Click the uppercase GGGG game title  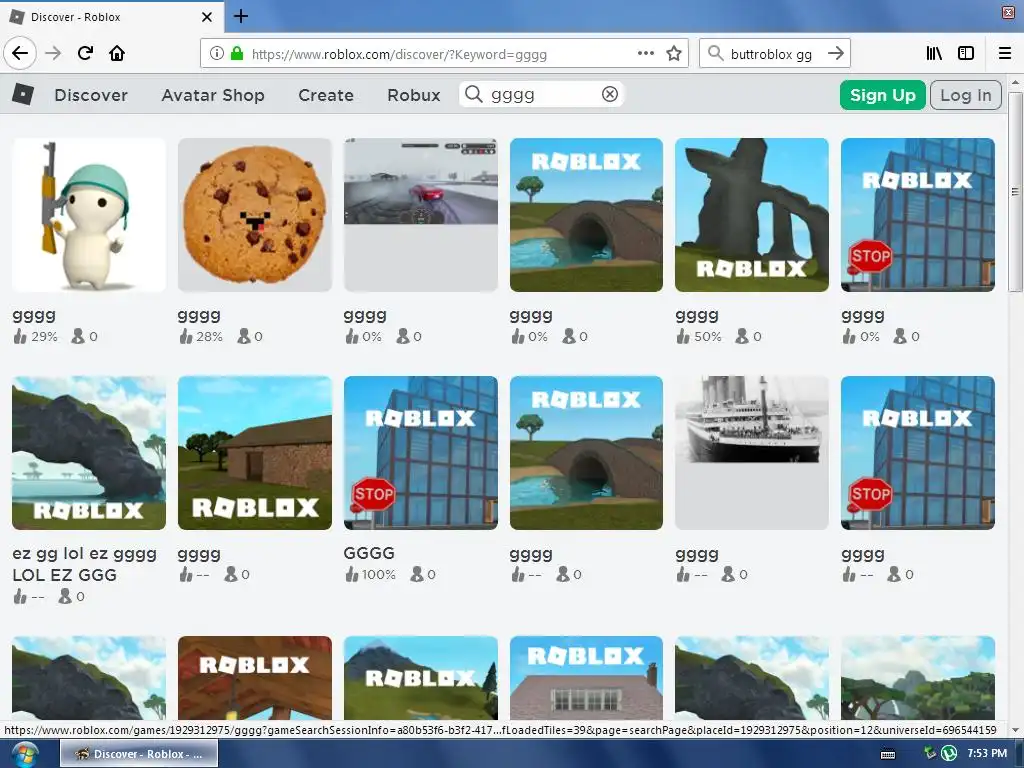[369, 553]
